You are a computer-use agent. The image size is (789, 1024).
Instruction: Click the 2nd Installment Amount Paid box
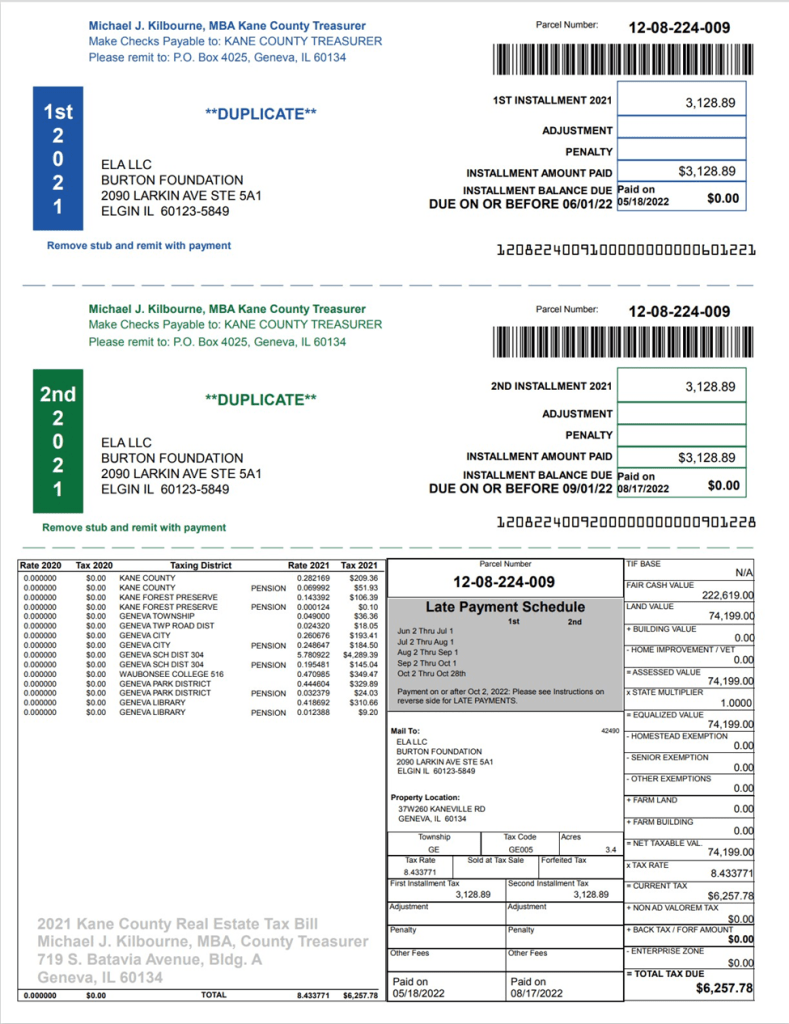681,458
